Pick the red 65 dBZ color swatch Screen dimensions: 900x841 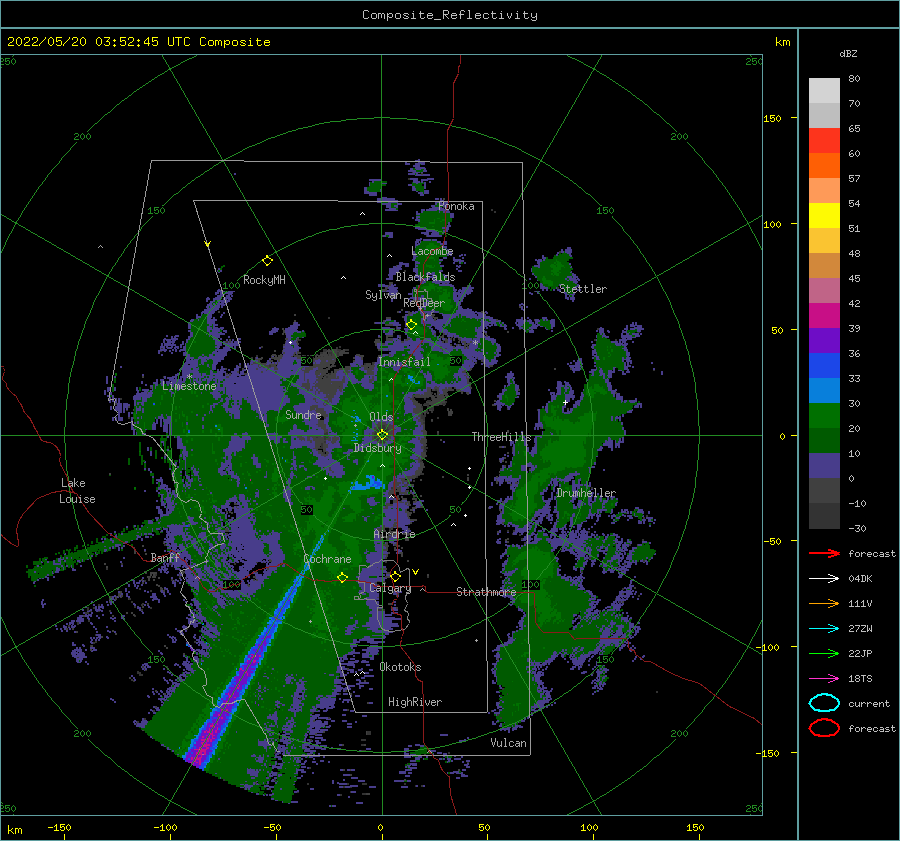click(x=824, y=140)
